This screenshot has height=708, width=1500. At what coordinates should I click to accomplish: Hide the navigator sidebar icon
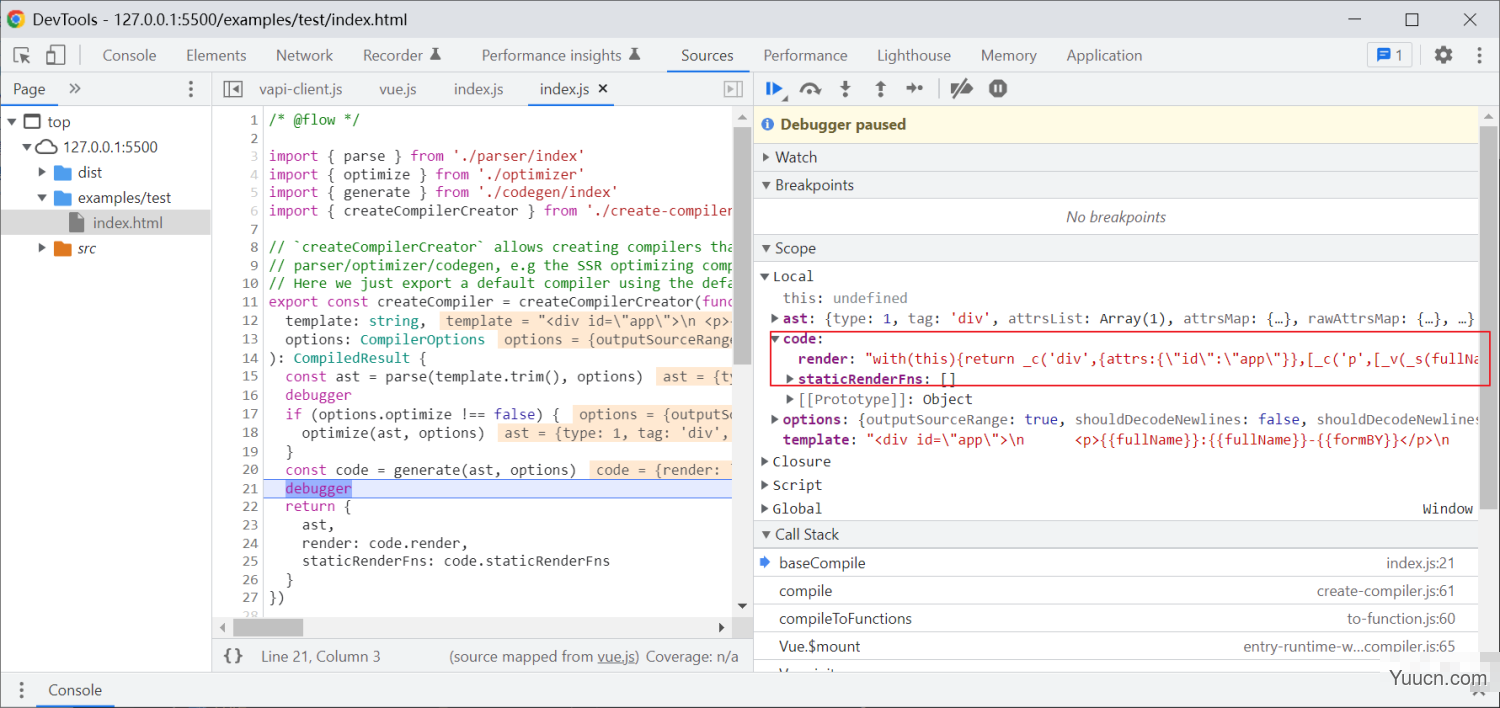tap(233, 89)
